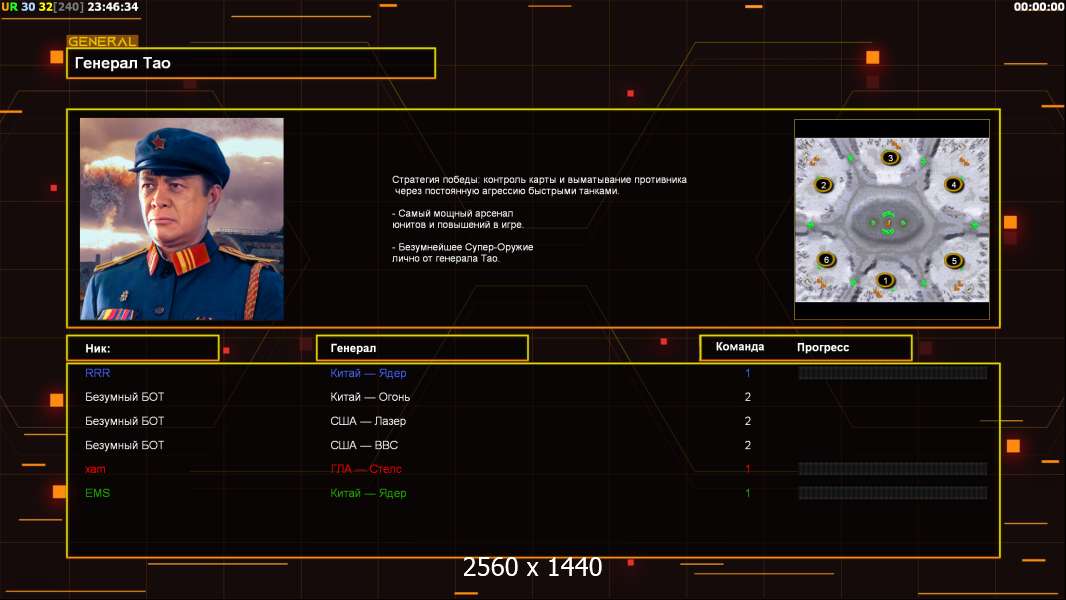Select player nickname 'RRR'
This screenshot has height=600, width=1066.
point(98,373)
